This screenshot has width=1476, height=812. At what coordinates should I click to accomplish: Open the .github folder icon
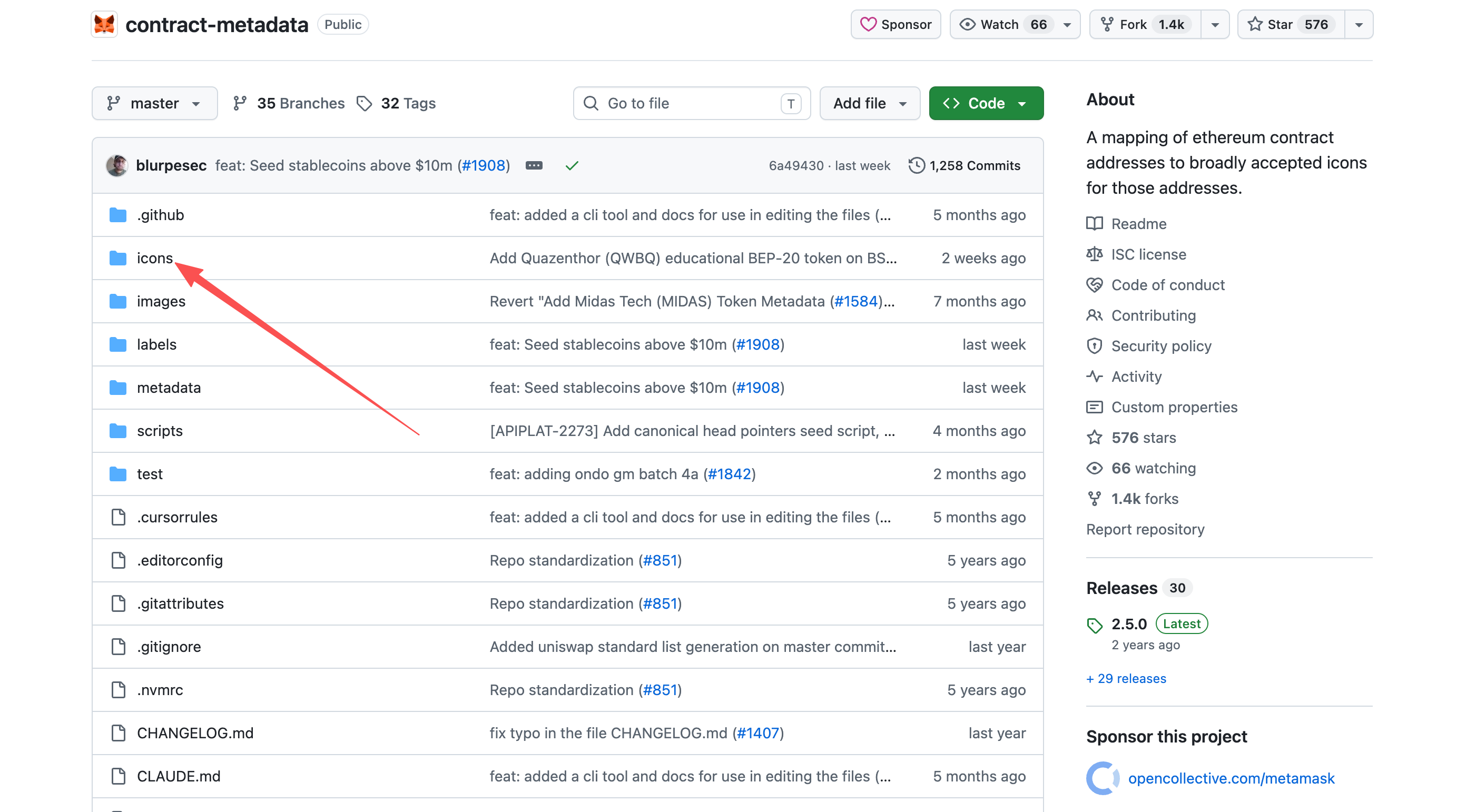[x=118, y=215]
